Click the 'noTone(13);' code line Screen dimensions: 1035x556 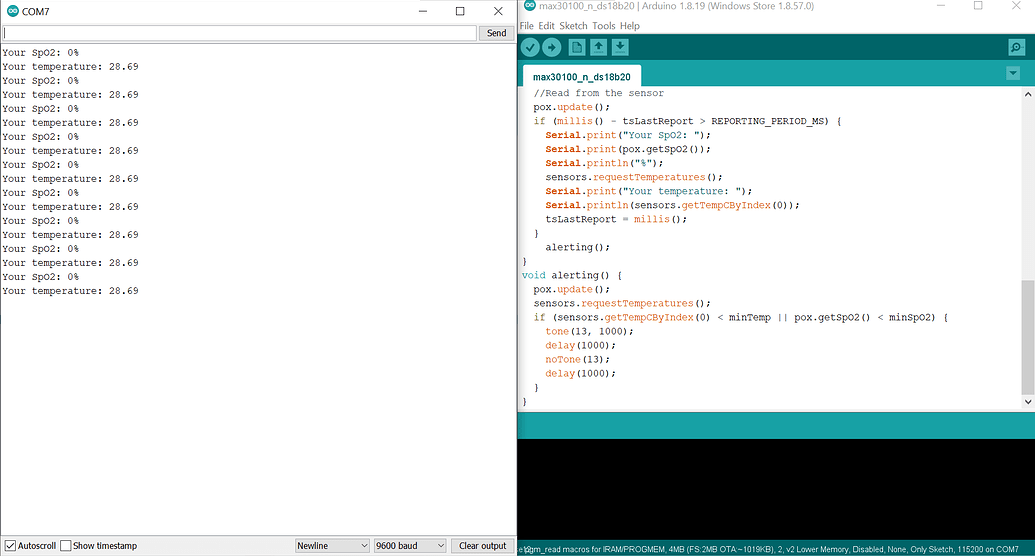coord(578,359)
